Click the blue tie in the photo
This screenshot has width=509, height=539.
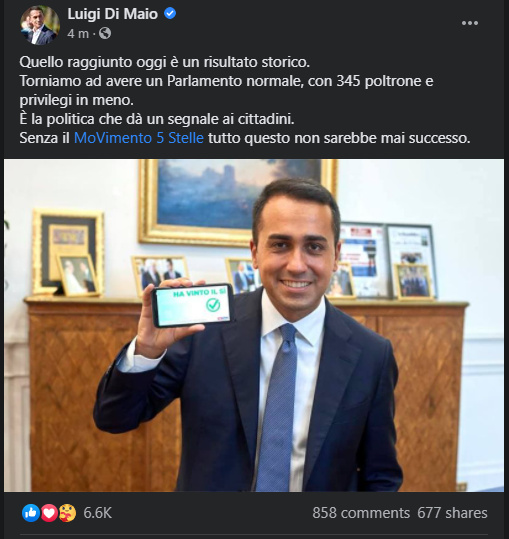(277, 407)
